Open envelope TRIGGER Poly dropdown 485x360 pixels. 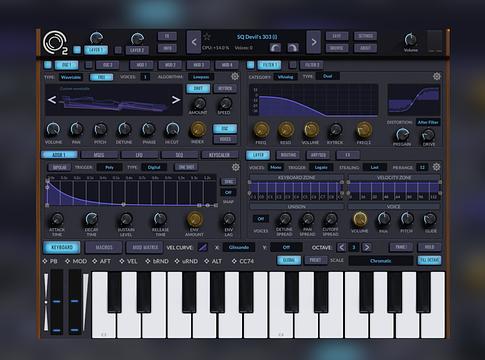tap(109, 167)
